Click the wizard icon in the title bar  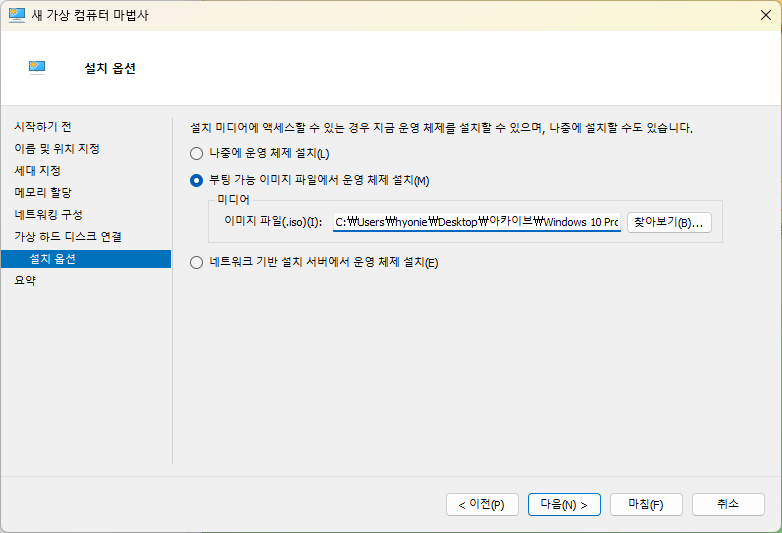(x=16, y=15)
